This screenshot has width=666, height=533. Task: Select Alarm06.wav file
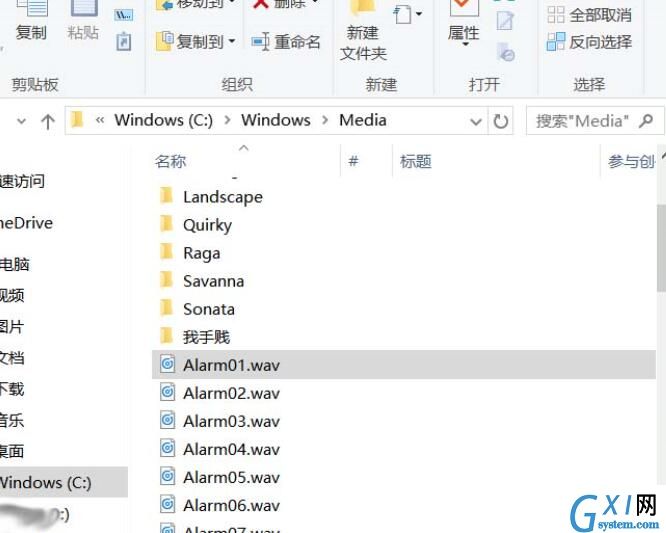(231, 505)
